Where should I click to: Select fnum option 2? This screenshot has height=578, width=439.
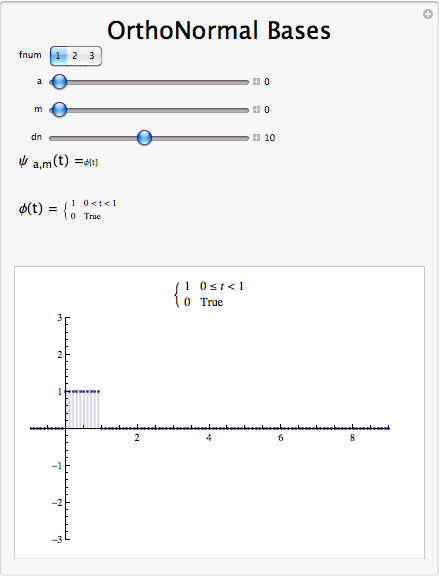point(75,56)
